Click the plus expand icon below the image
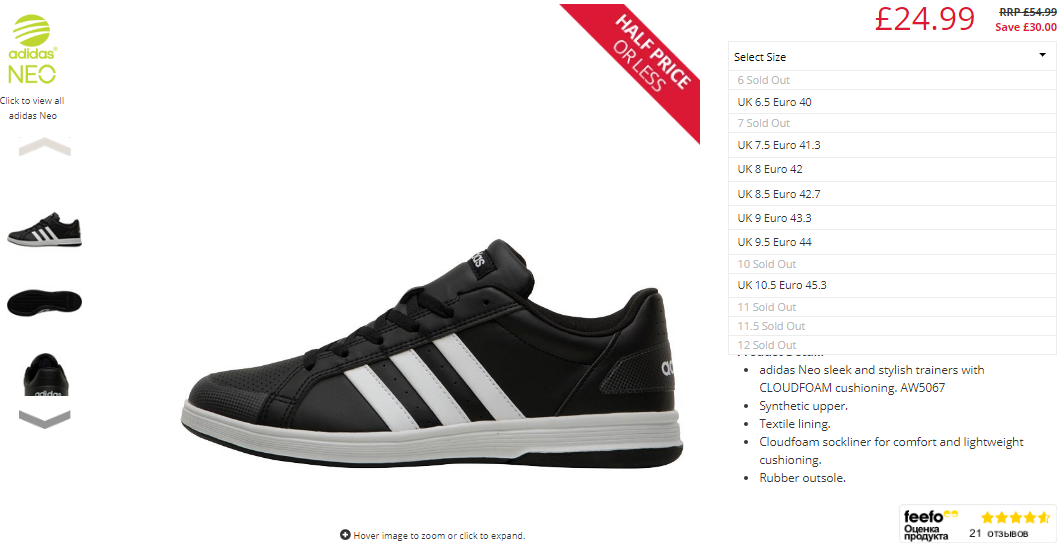Image resolution: width=1062 pixels, height=555 pixels. click(345, 535)
